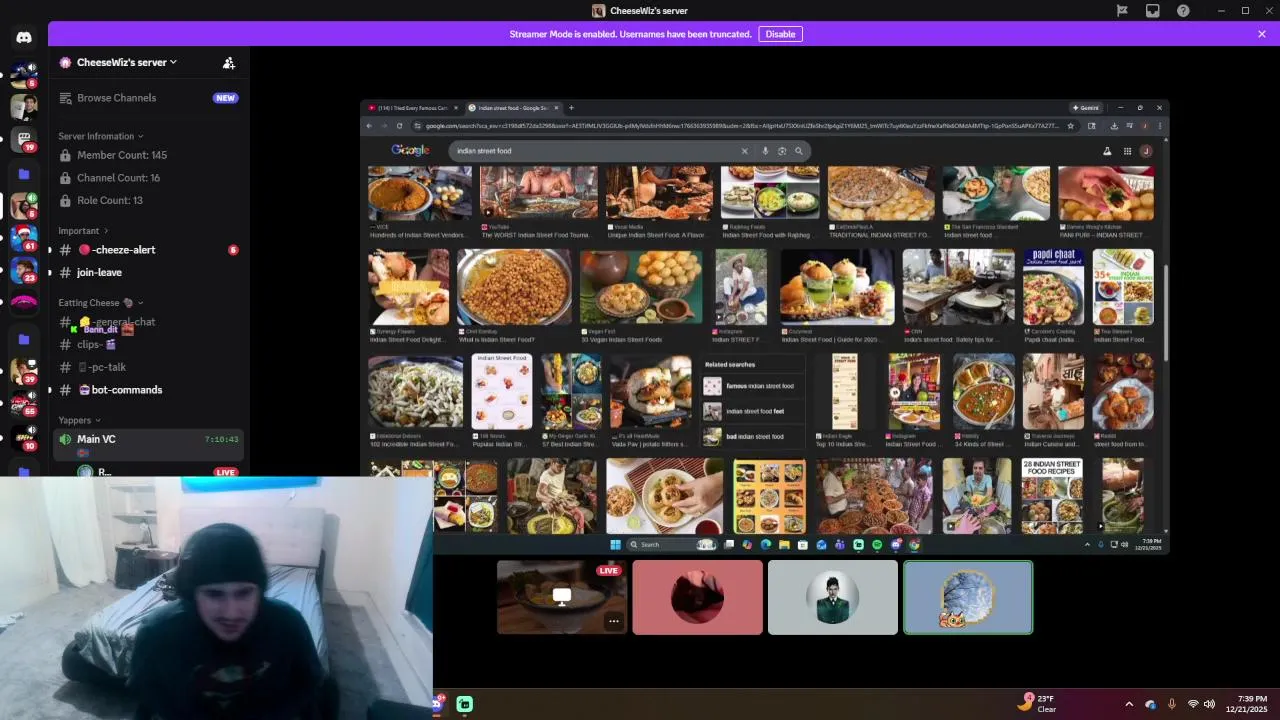Open '28 Indian Street Food Recipes' image result
This screenshot has height=720, width=1280.
(1052, 496)
